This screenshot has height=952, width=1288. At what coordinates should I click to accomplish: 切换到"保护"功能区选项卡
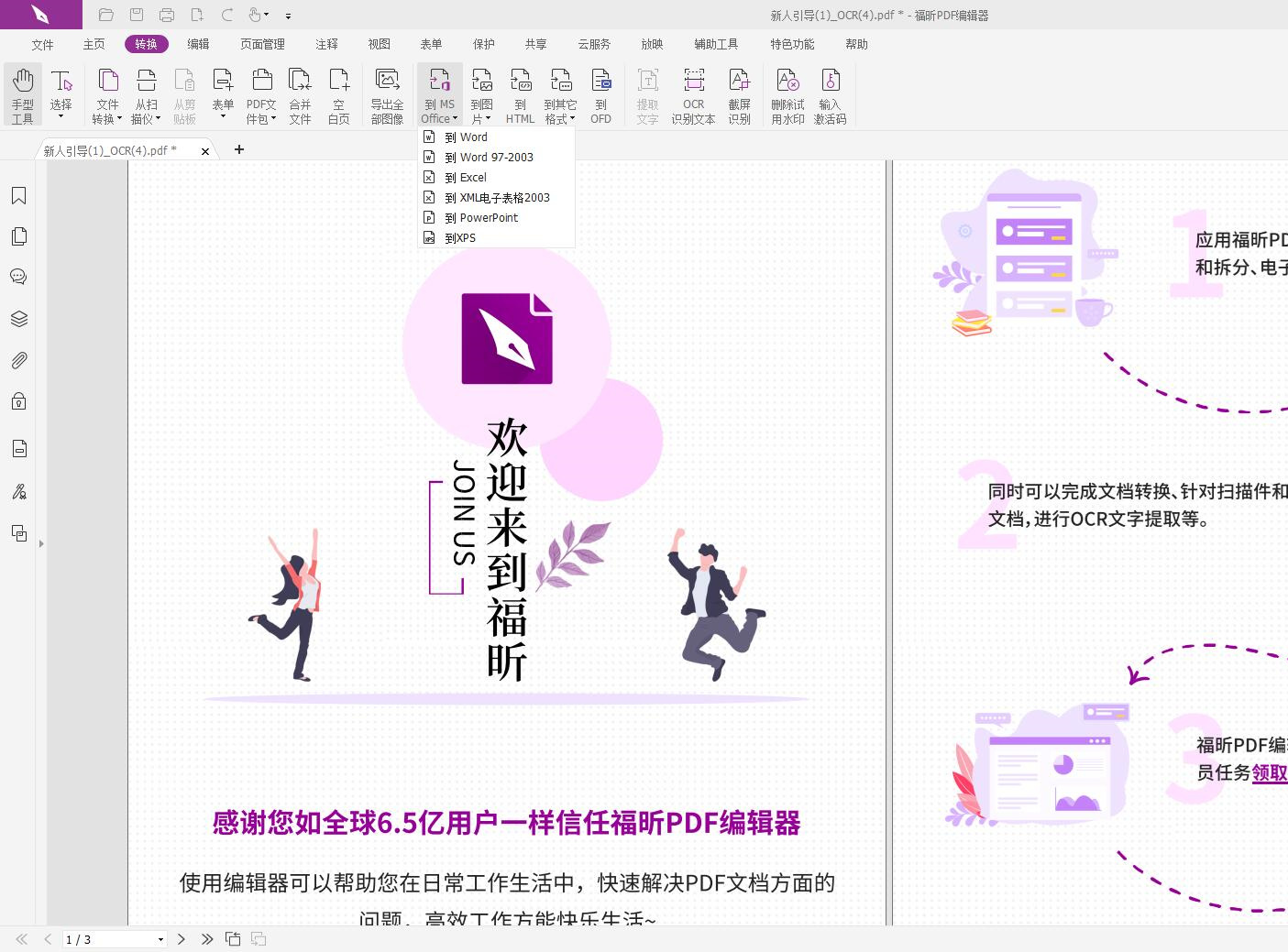pyautogui.click(x=483, y=43)
